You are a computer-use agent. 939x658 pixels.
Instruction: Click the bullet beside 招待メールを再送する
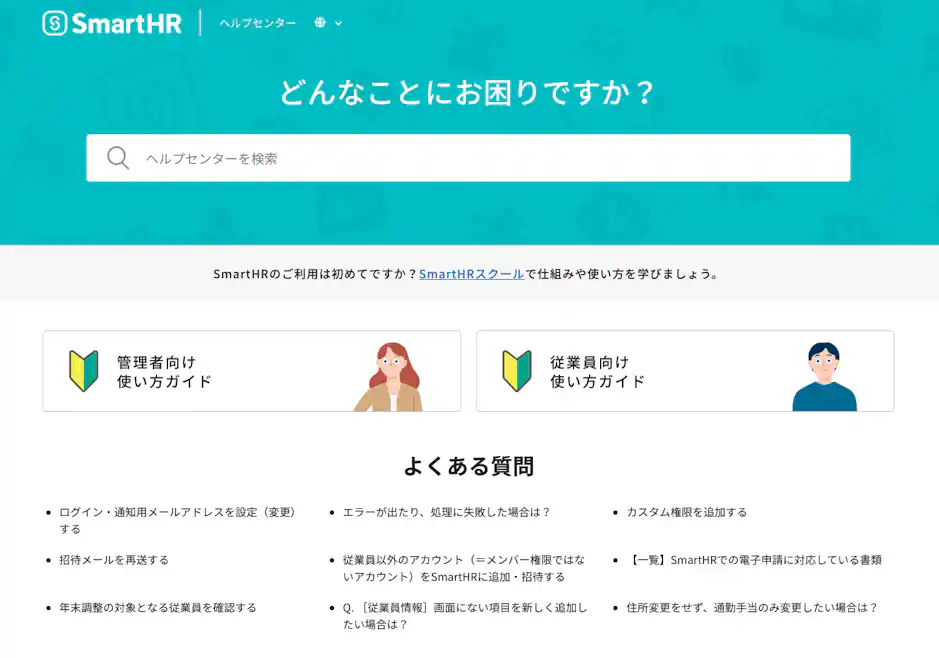point(48,561)
